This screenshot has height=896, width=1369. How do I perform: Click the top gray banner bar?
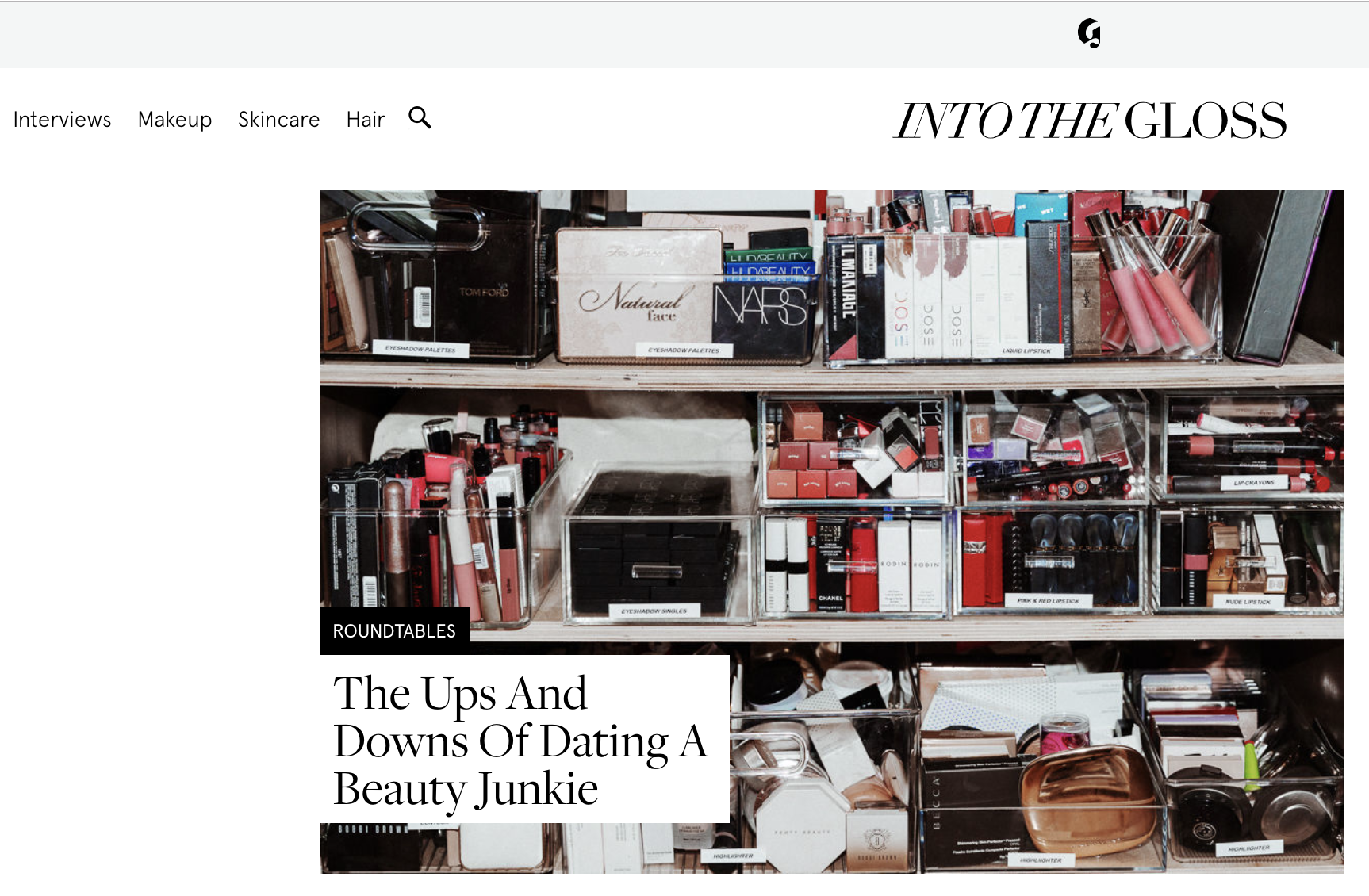click(555, 34)
